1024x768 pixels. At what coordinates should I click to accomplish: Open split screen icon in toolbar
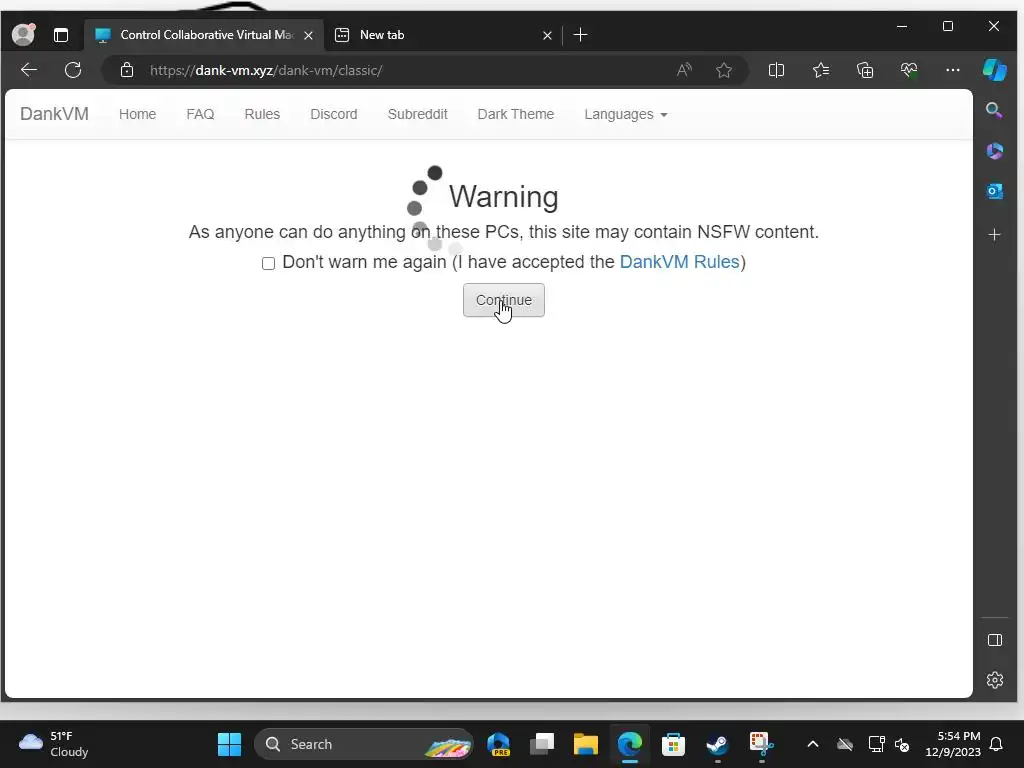coord(776,70)
